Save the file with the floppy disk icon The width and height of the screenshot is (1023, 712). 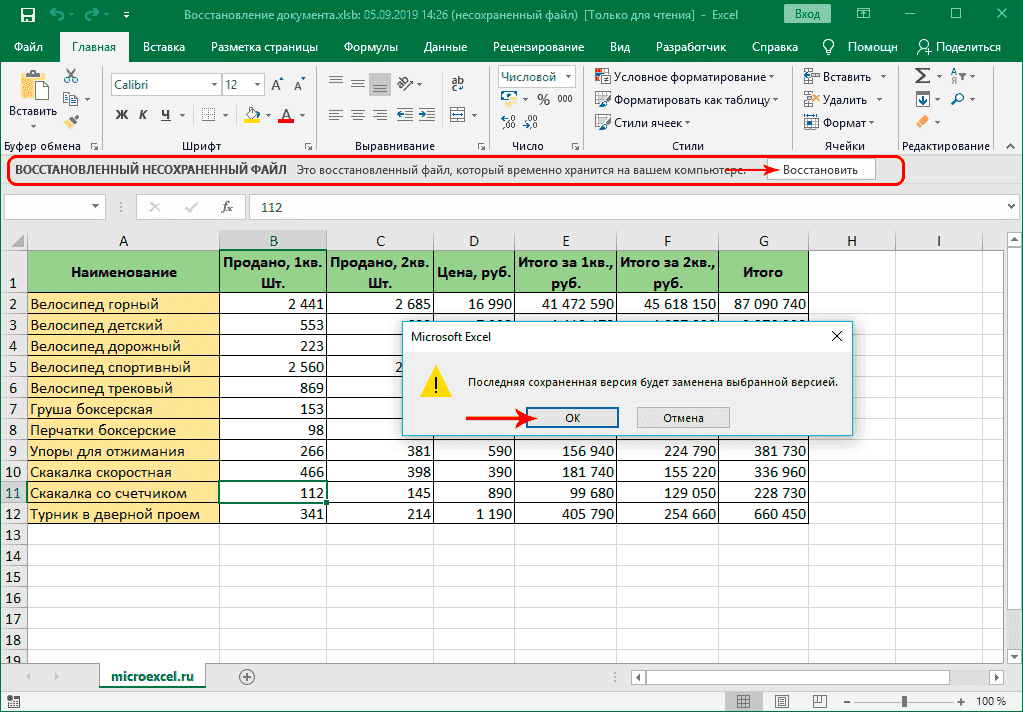pyautogui.click(x=27, y=16)
